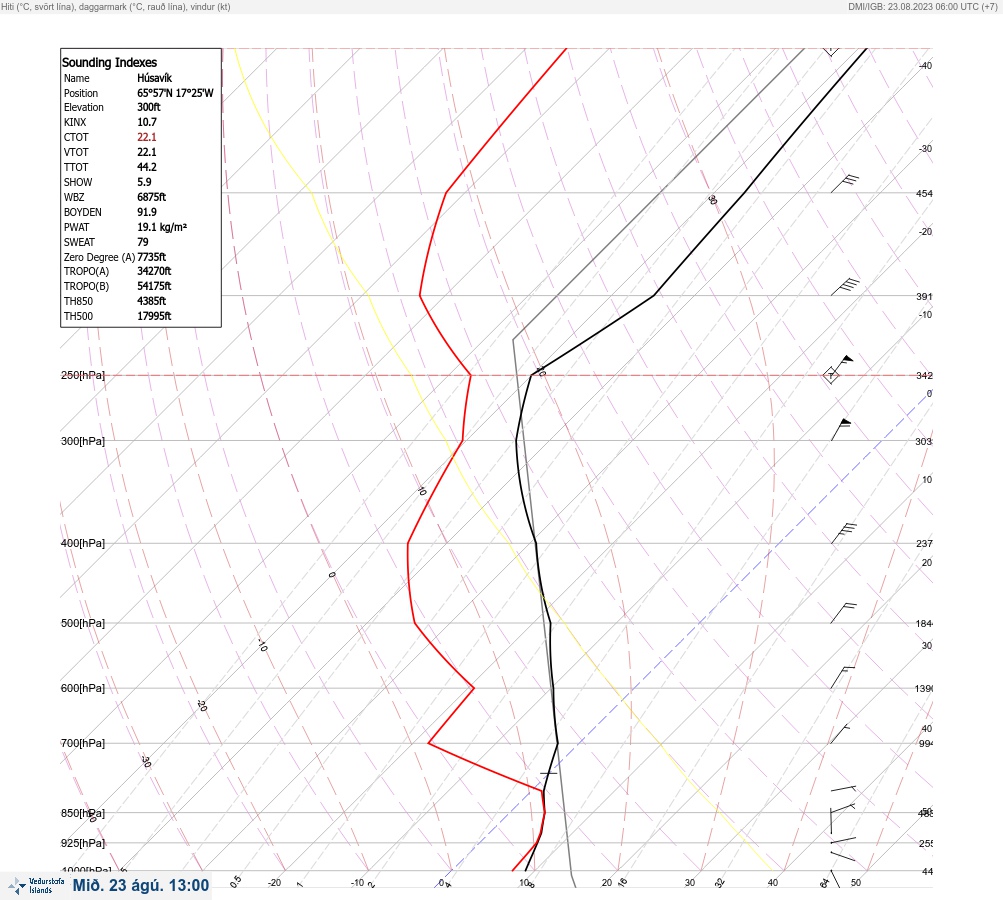Click the 250[hPa] pressure label
1003x900 pixels.
pos(83,375)
